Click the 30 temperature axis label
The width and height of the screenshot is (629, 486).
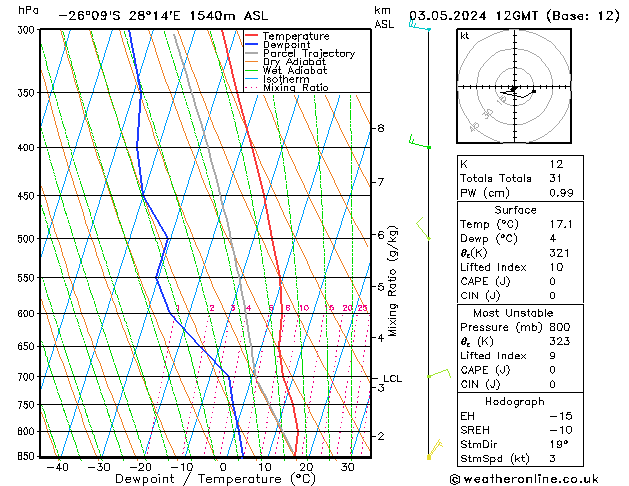point(347,467)
